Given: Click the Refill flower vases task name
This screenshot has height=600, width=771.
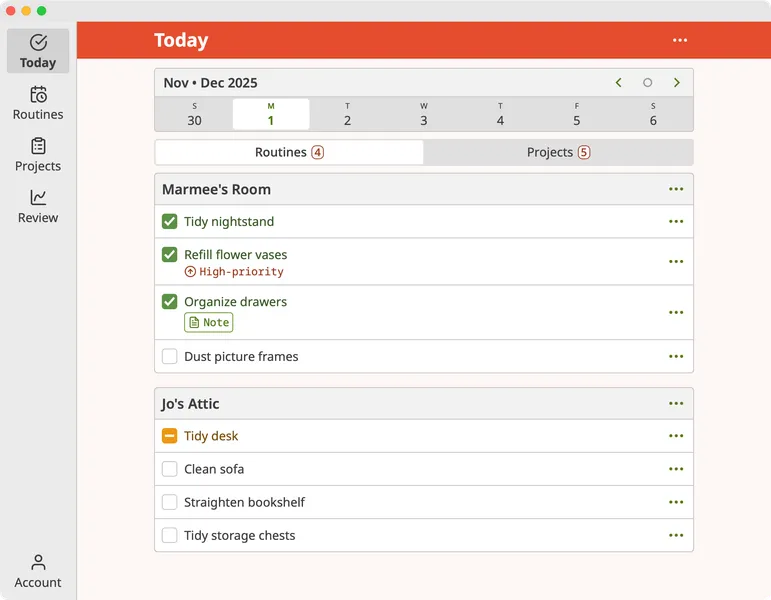Looking at the screenshot, I should tap(236, 255).
